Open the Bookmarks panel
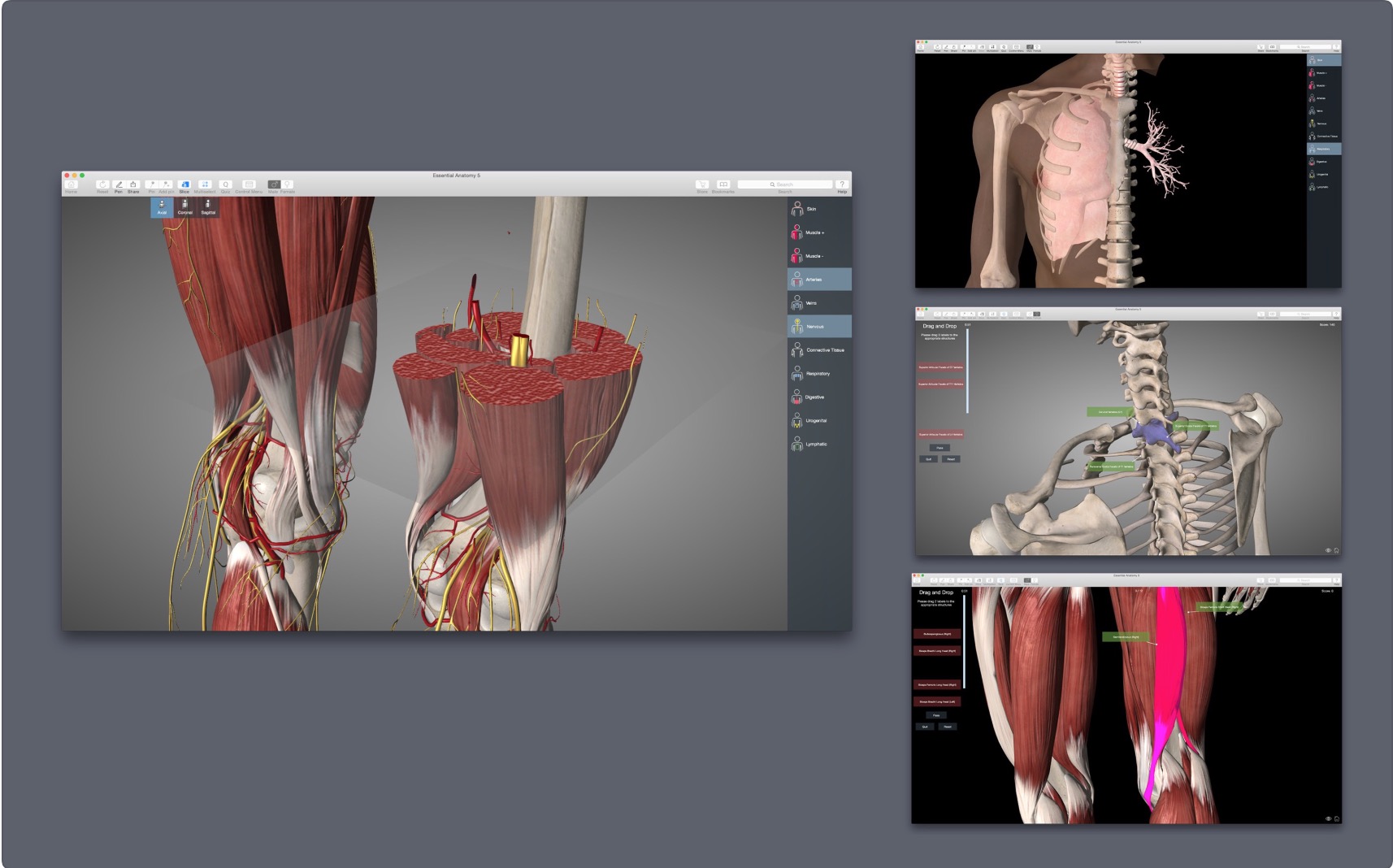Viewport: 1393px width, 868px height. coord(723,185)
